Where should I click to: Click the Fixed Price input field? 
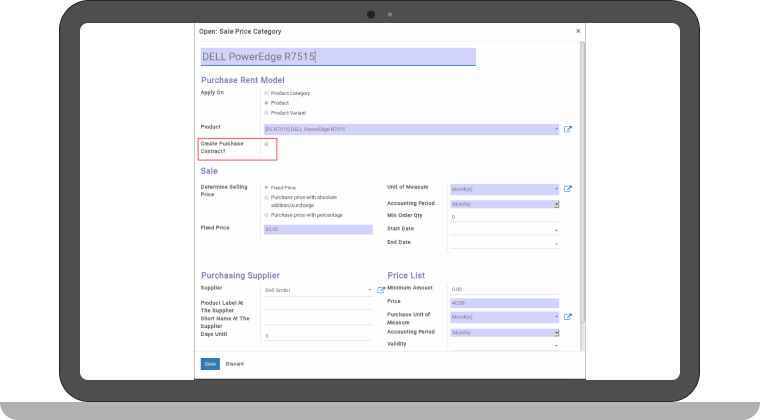click(x=316, y=229)
